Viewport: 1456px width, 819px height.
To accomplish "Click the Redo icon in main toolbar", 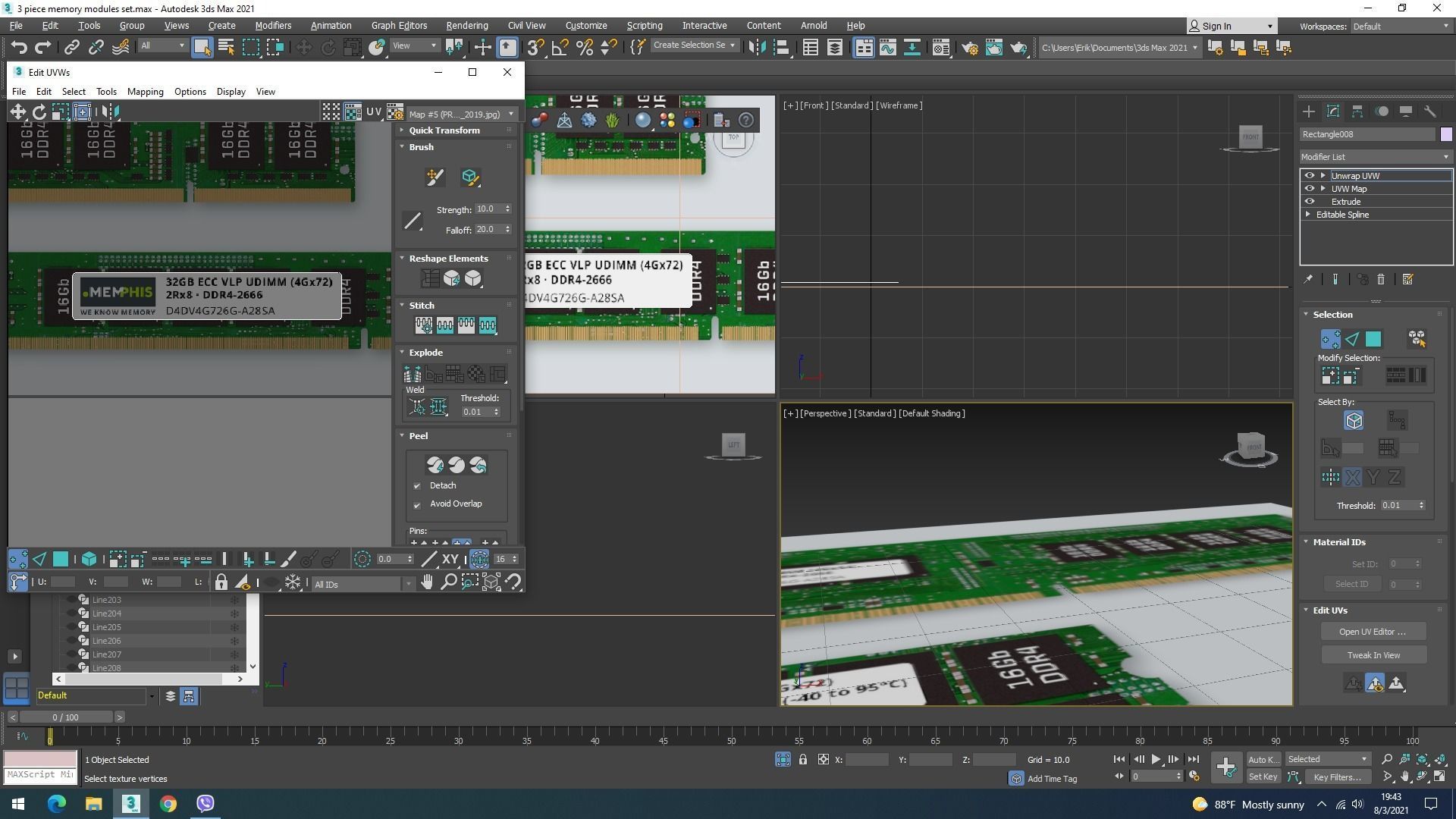I will (43, 47).
